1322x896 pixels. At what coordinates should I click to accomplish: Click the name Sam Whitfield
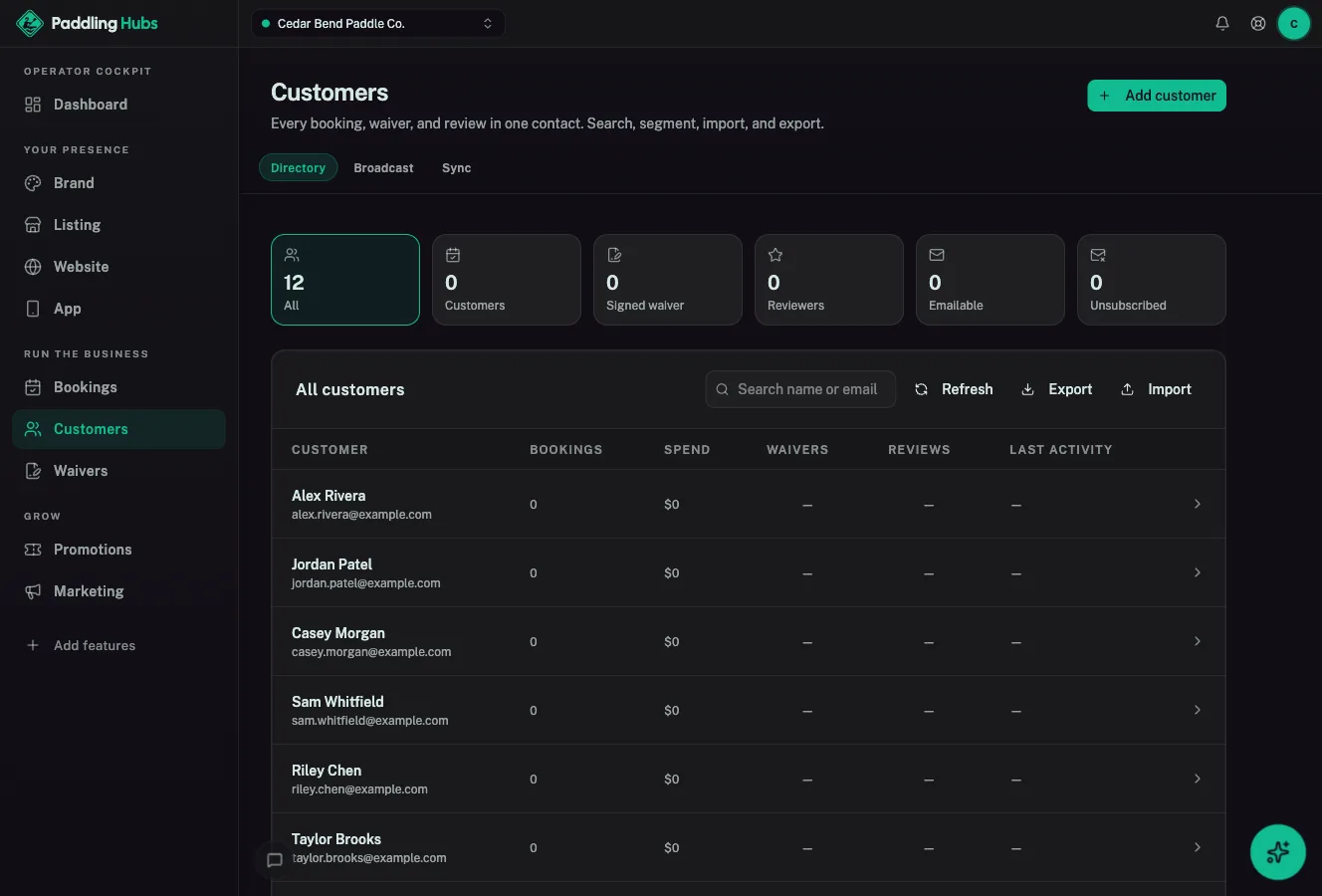(x=337, y=702)
